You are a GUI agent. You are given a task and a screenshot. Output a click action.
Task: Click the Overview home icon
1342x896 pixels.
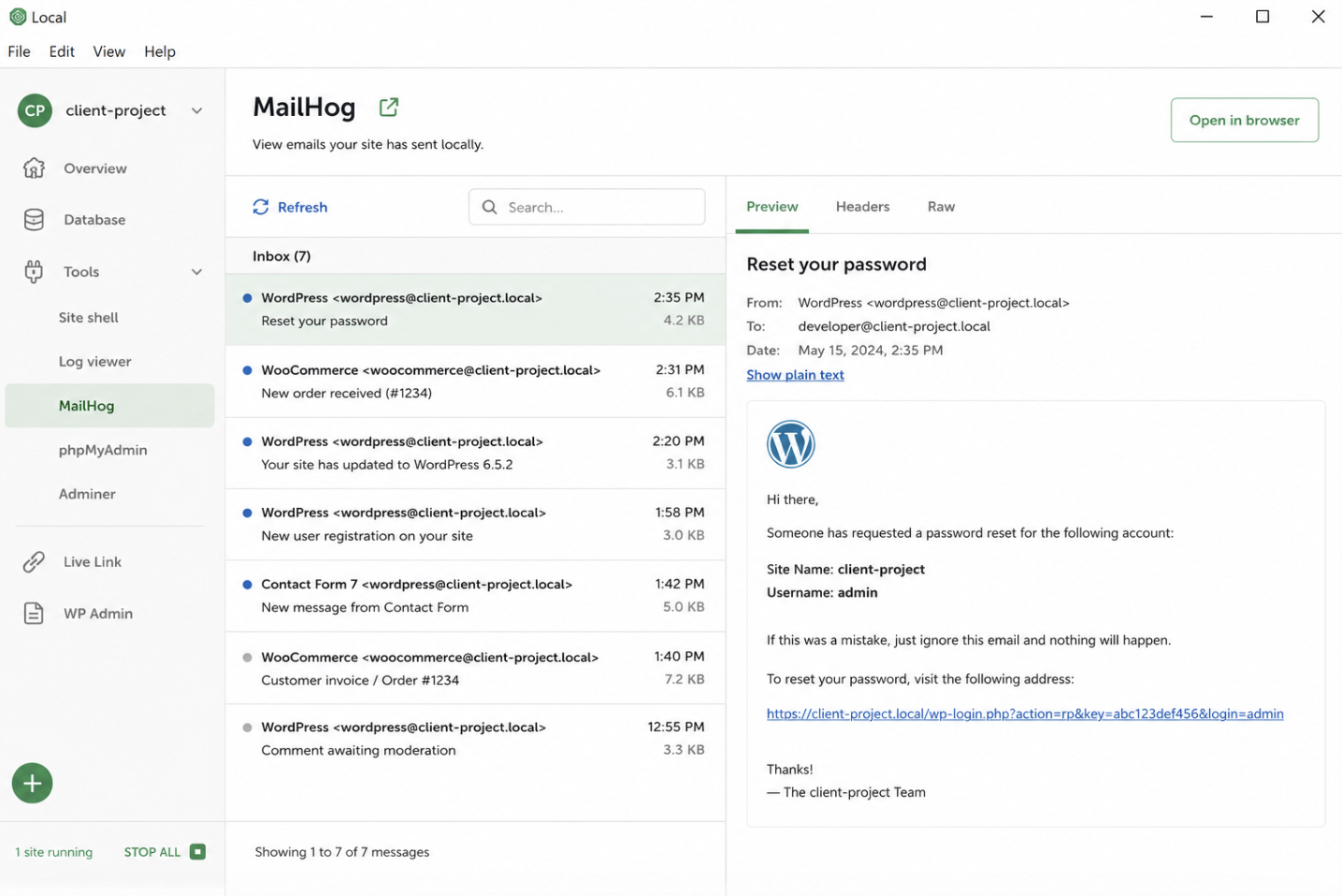(34, 168)
